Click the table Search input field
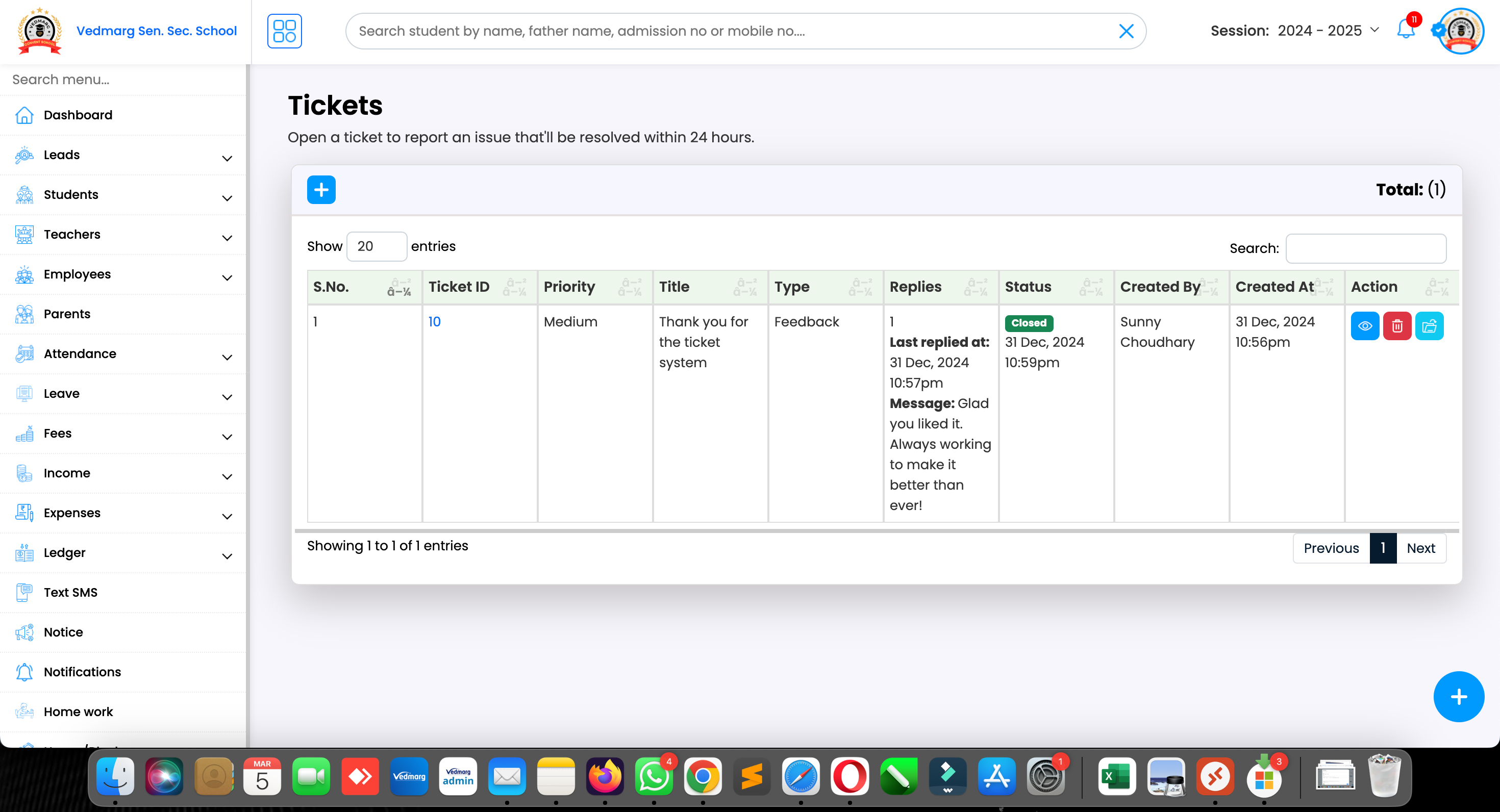Image resolution: width=1500 pixels, height=812 pixels. (1365, 248)
